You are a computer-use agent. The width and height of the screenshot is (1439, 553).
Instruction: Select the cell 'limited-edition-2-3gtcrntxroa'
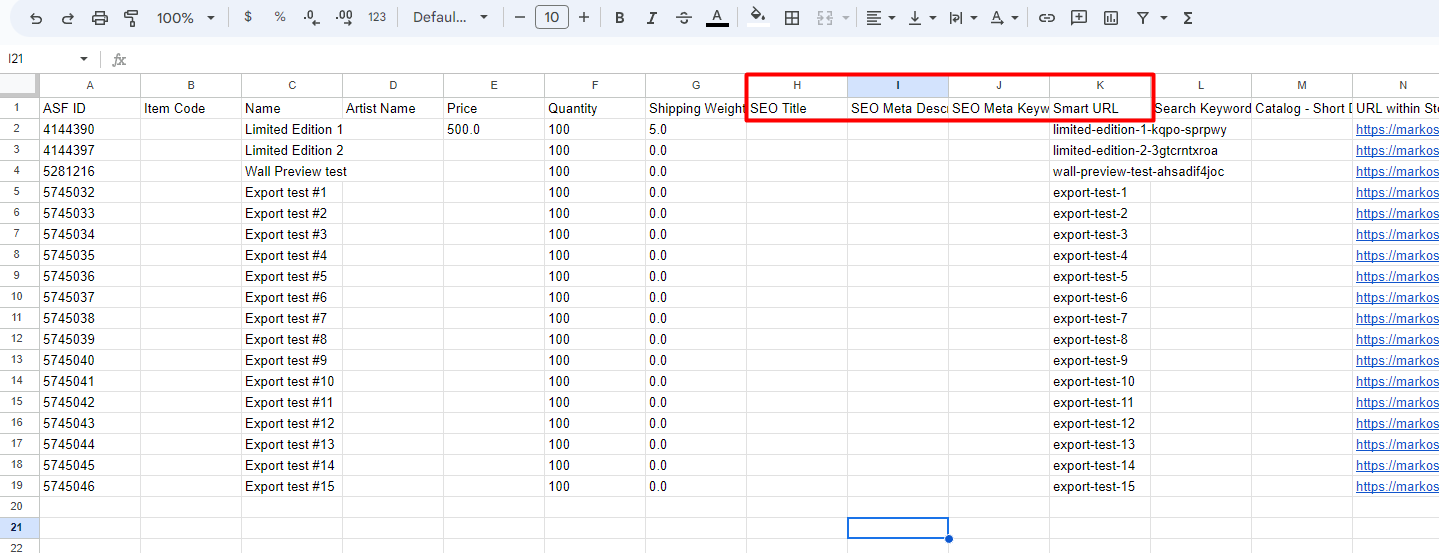point(1100,150)
